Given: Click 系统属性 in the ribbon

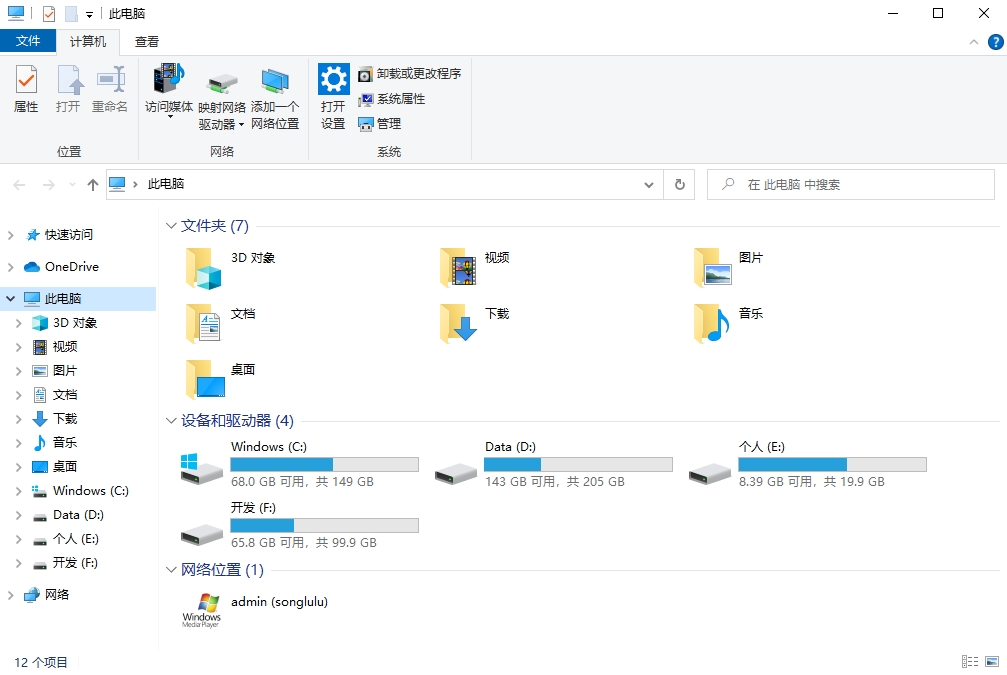Looking at the screenshot, I should click(392, 99).
